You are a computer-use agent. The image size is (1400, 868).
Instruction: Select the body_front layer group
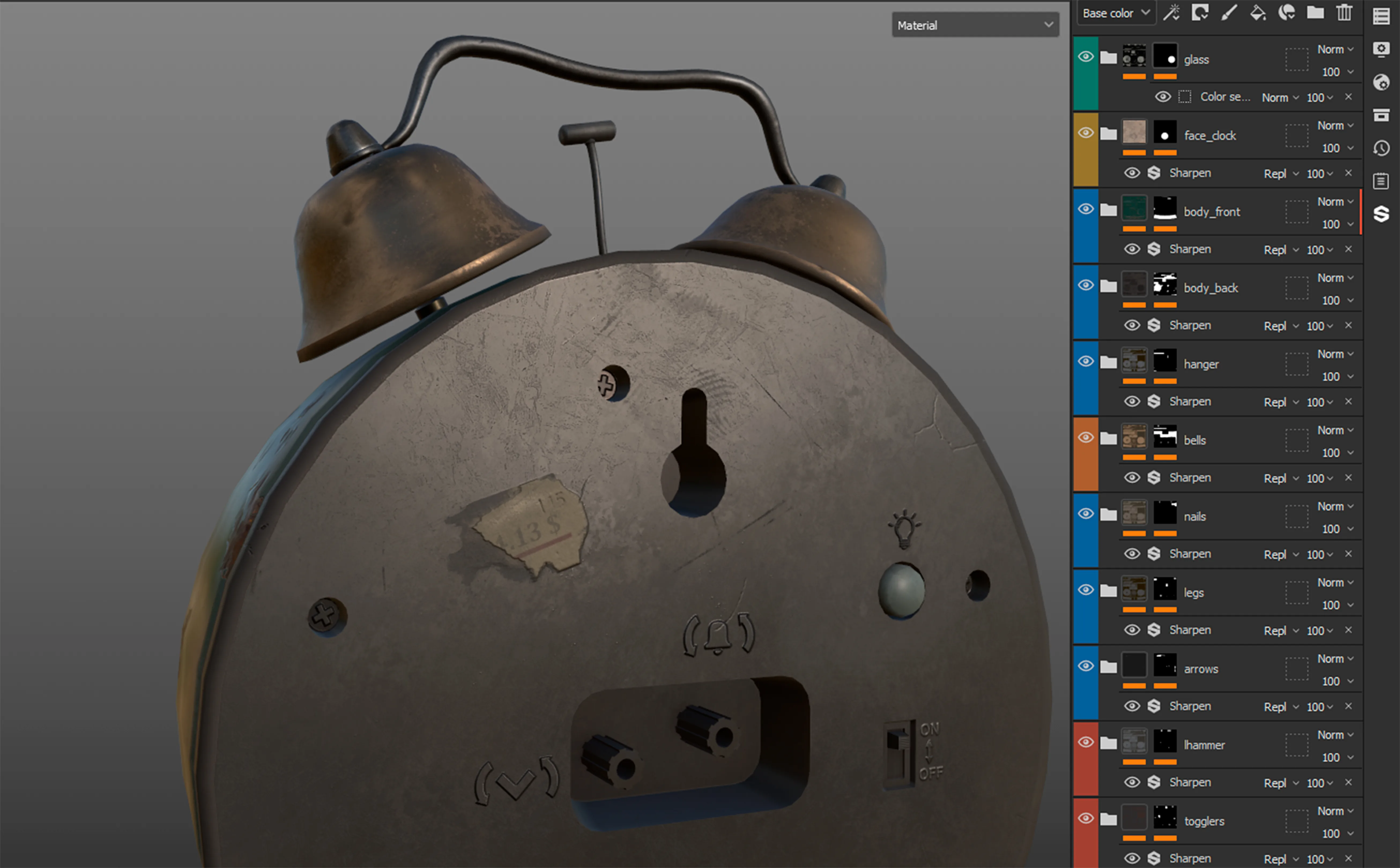1212,212
